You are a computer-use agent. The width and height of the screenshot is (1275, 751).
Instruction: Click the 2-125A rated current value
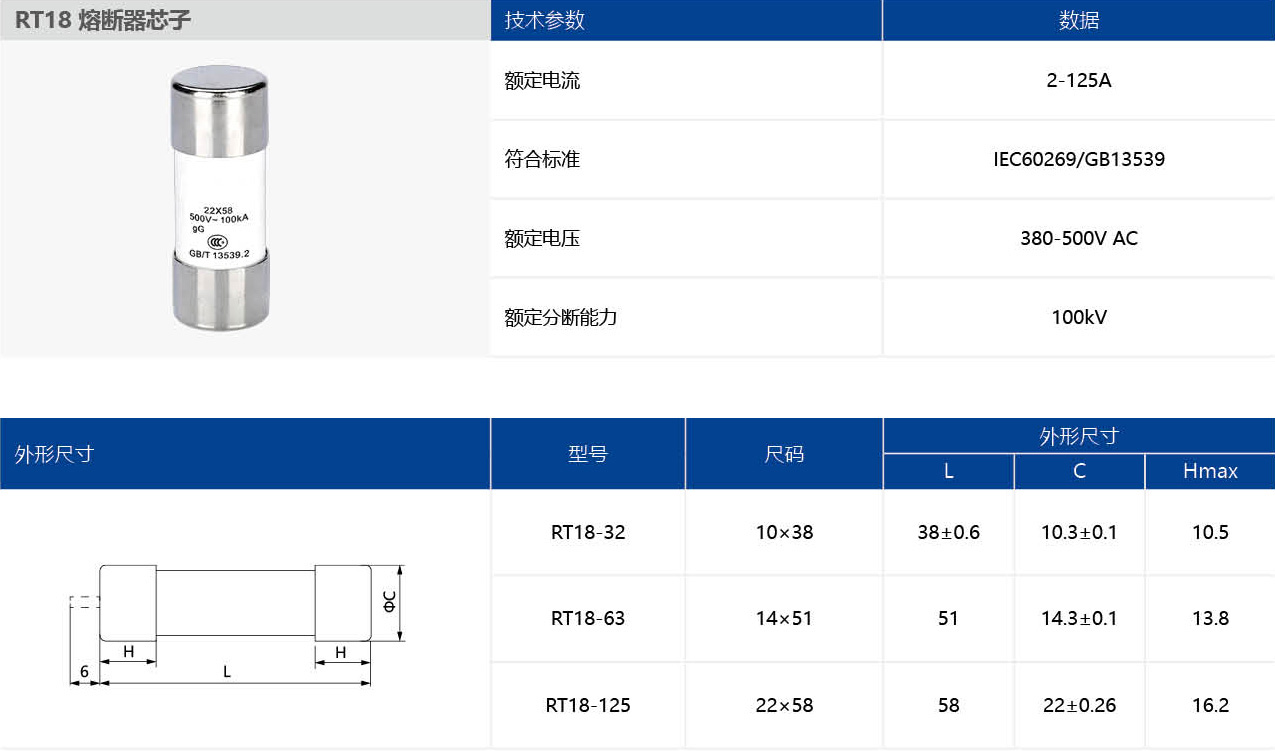[x=1078, y=80]
